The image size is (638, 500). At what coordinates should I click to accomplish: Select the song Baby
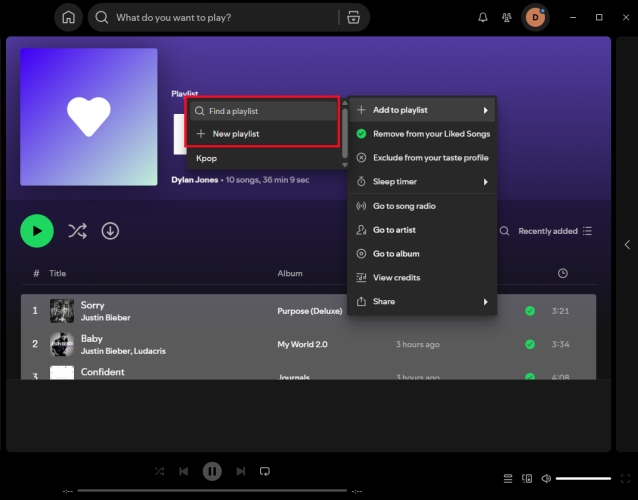point(92,338)
